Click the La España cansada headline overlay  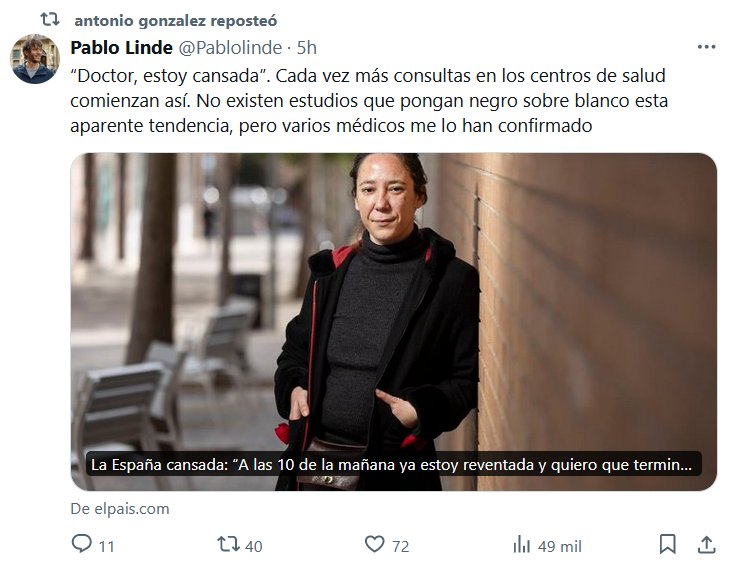[x=393, y=464]
